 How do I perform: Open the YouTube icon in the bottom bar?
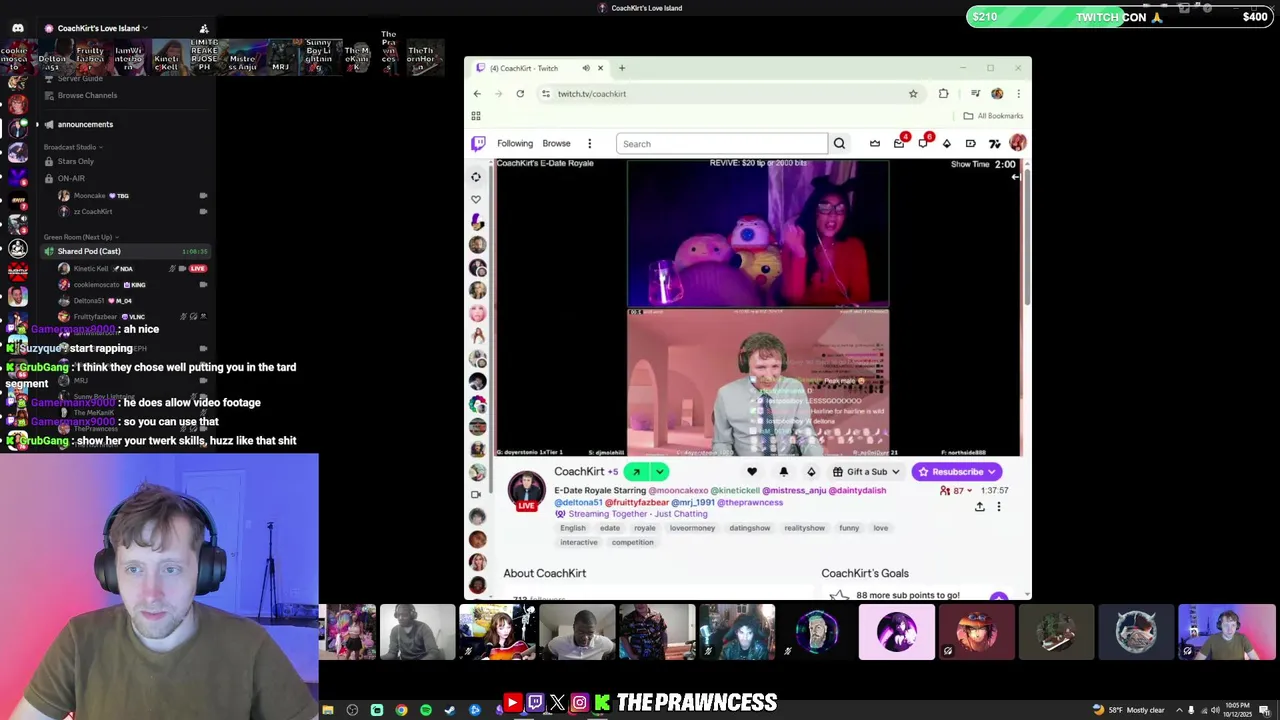coord(512,703)
